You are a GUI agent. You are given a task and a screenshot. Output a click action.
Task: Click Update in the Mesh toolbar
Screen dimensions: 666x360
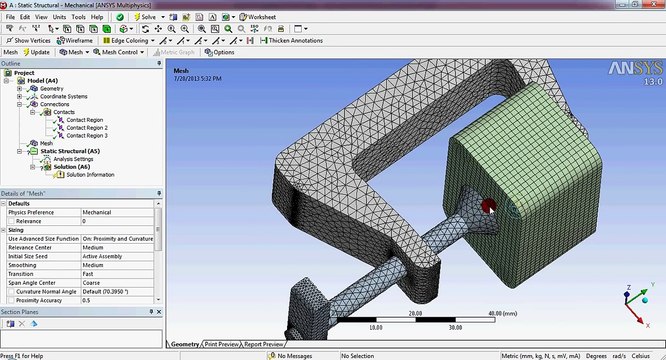click(37, 52)
